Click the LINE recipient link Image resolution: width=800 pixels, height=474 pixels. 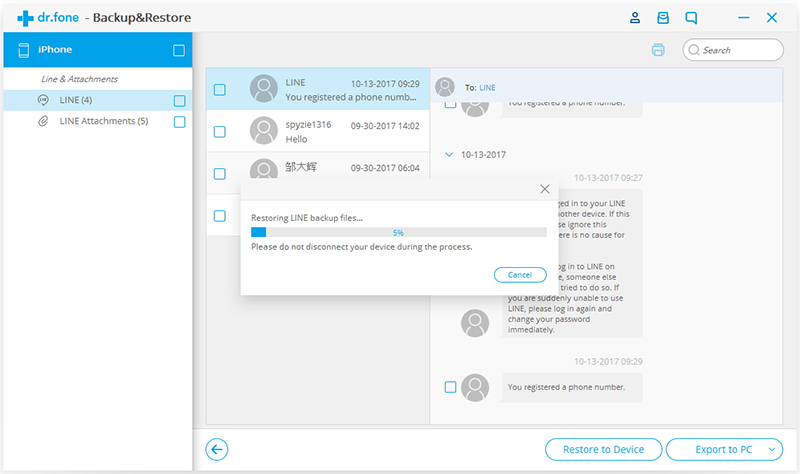487,88
